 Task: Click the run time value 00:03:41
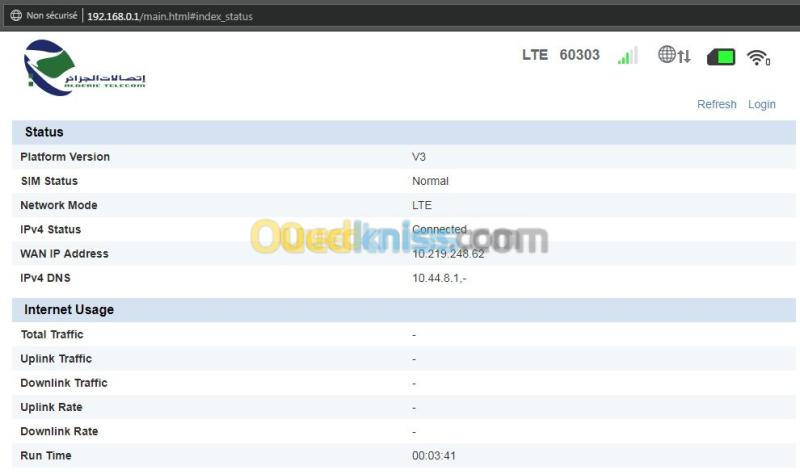[x=434, y=456]
